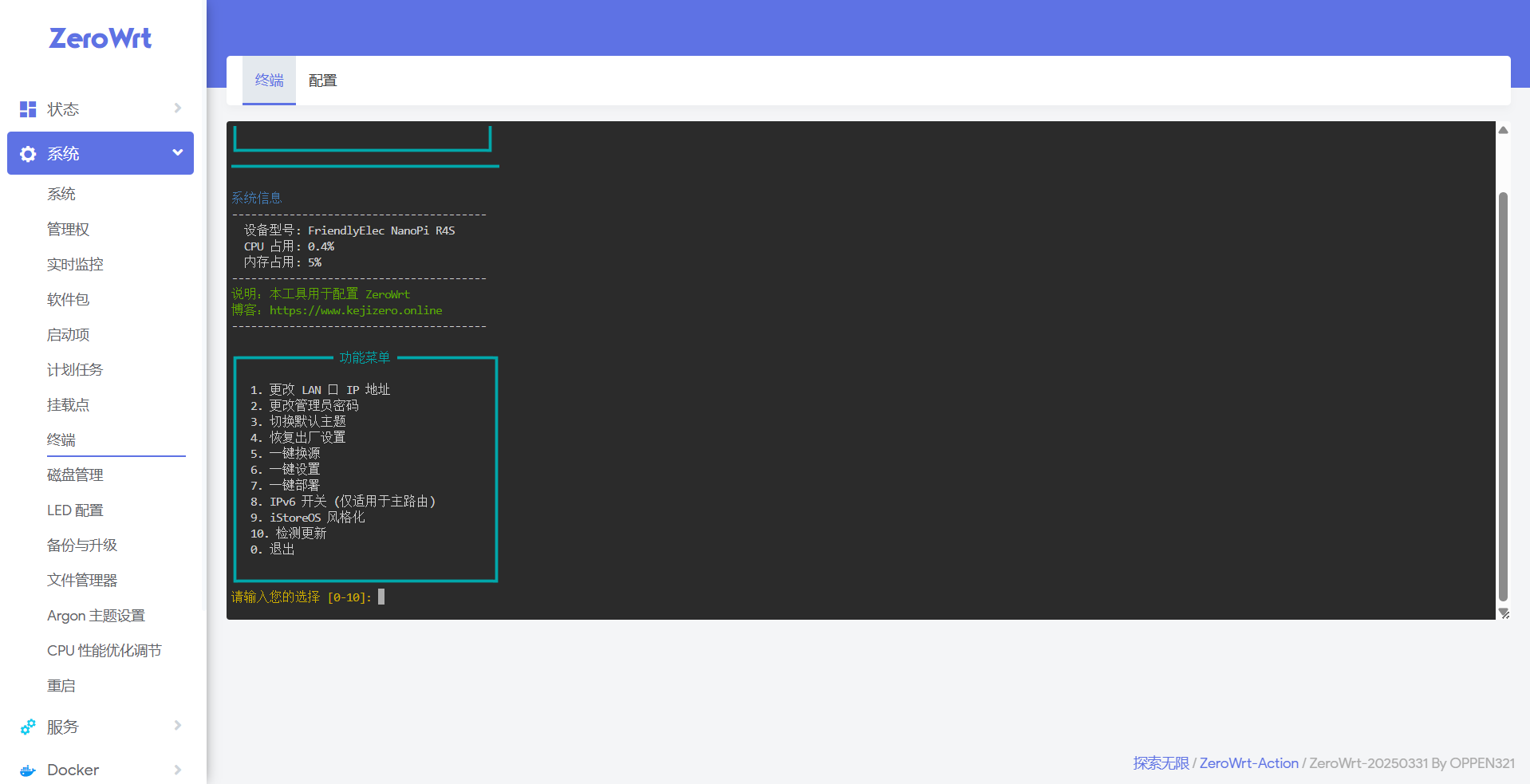Click the 状态 menu label
This screenshot has width=1530, height=784.
63,109
